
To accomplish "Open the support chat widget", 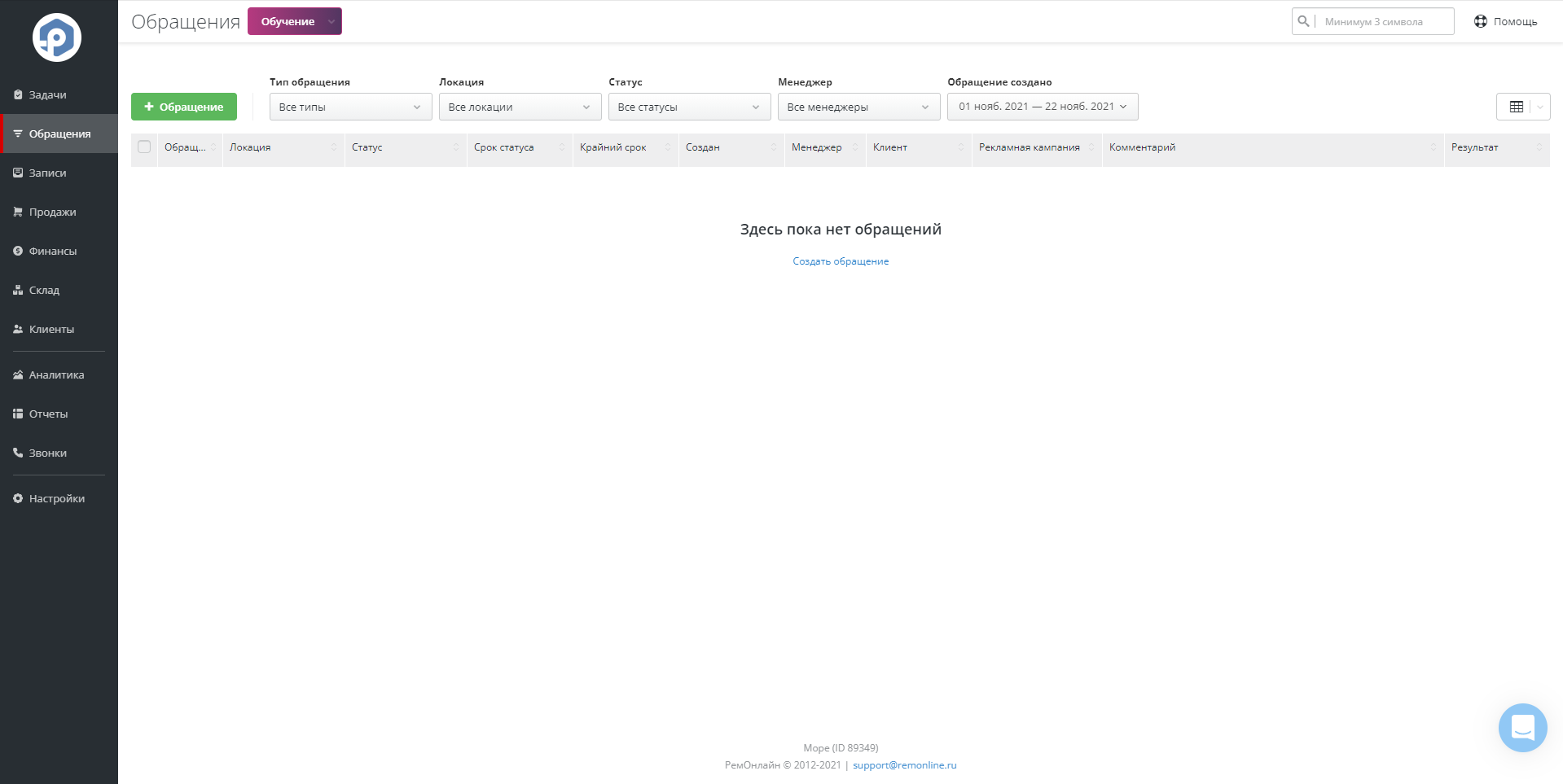I will click(1522, 727).
